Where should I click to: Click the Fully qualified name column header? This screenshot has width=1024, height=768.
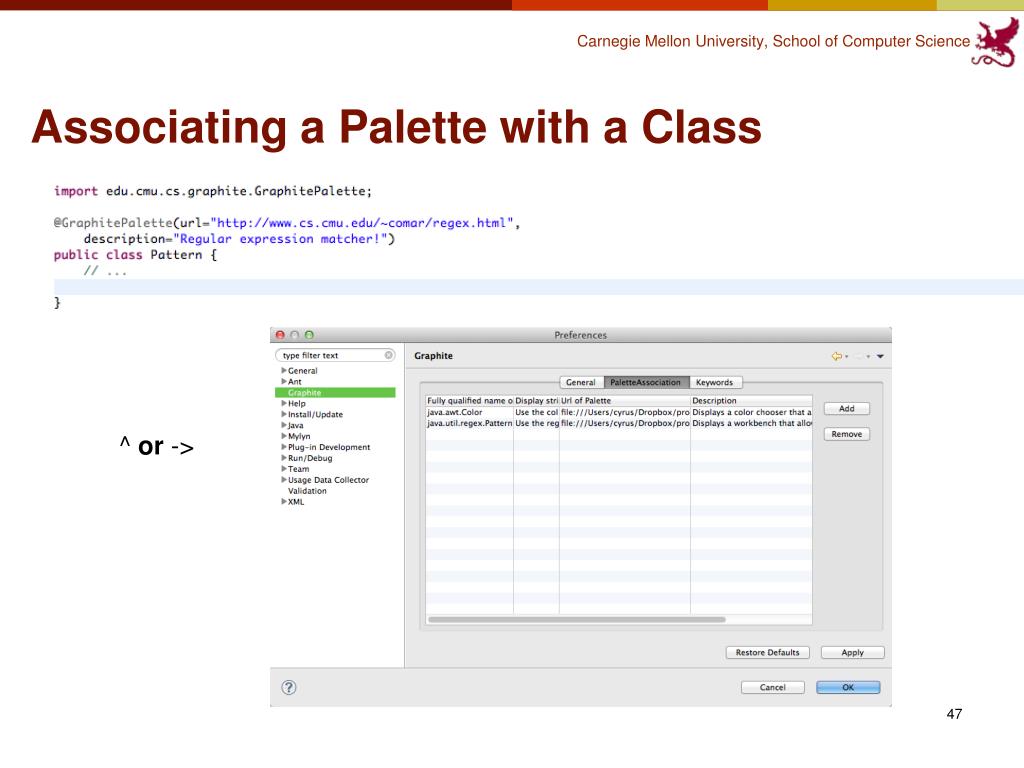[x=470, y=400]
